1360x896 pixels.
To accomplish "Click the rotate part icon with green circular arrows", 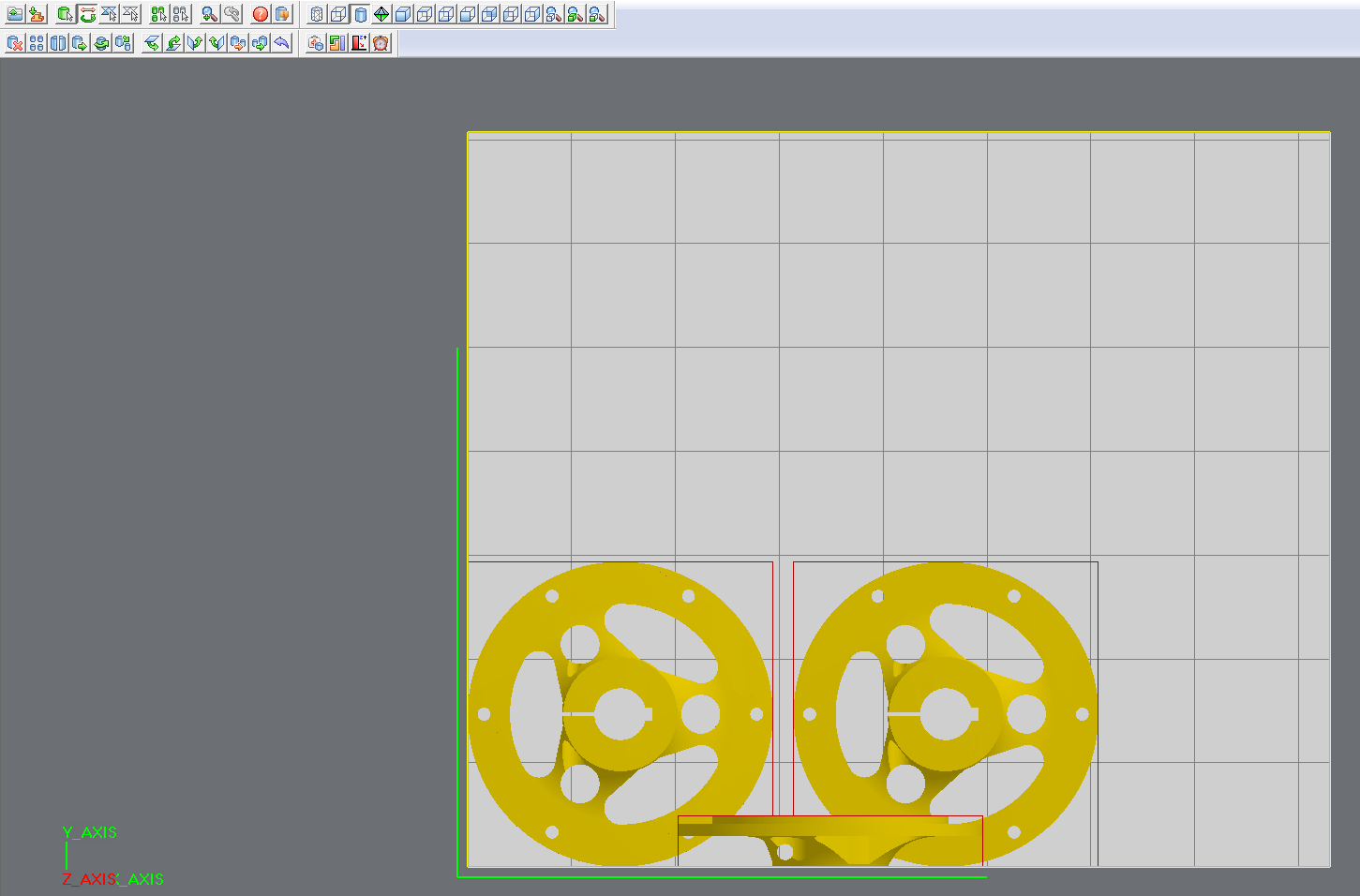I will point(101,43).
